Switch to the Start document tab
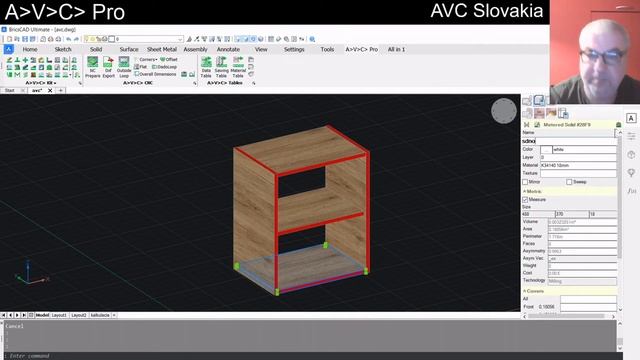Image resolution: width=640 pixels, height=360 pixels. point(10,91)
